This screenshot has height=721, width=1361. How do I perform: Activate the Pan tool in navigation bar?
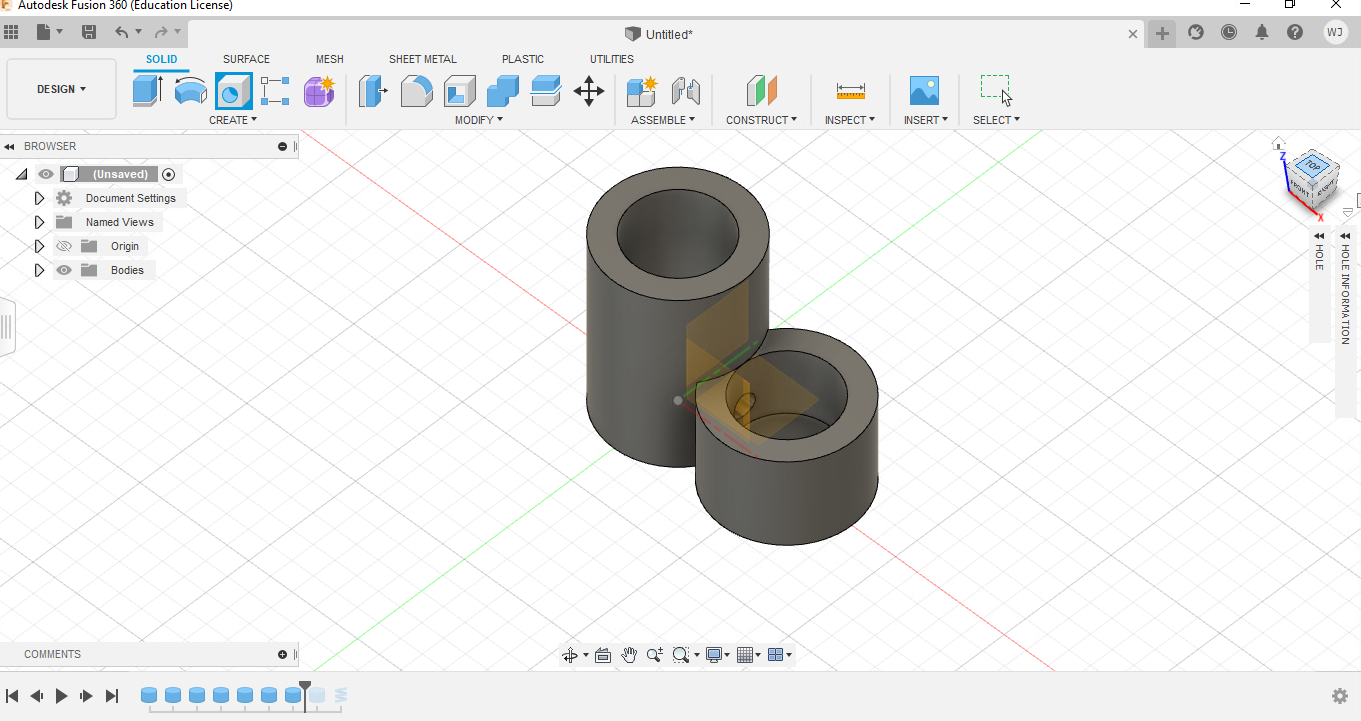point(629,655)
